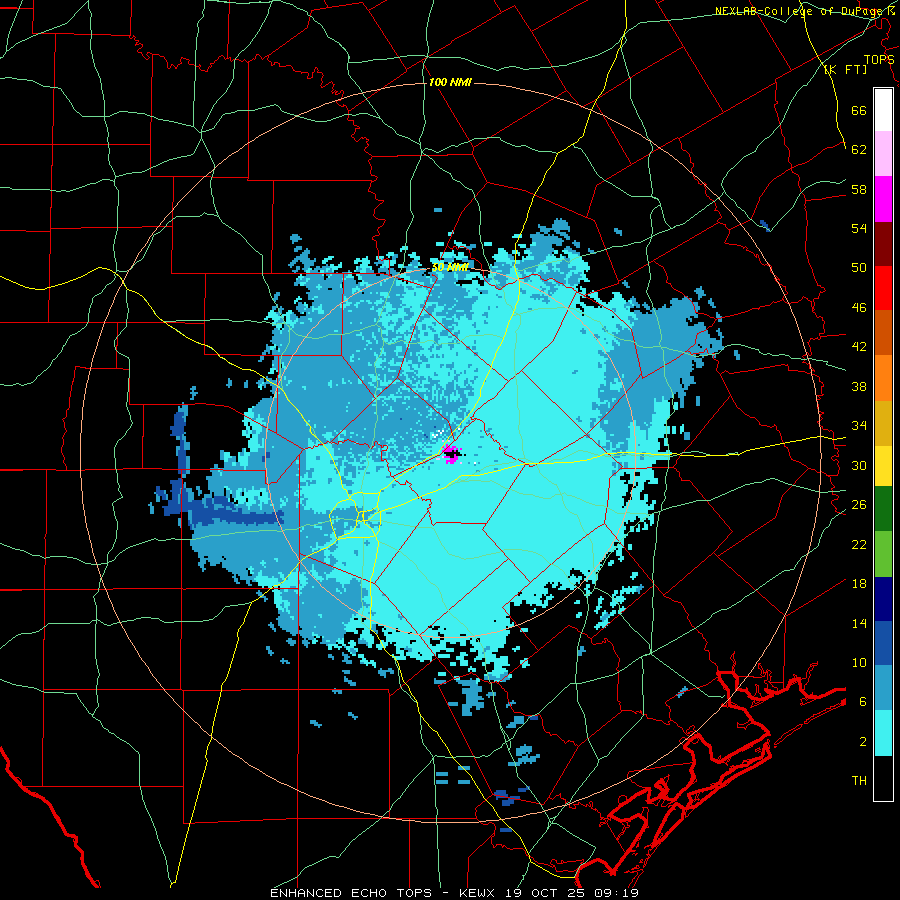Click the 58 legend value label
This screenshot has height=900, width=900.
(859, 189)
